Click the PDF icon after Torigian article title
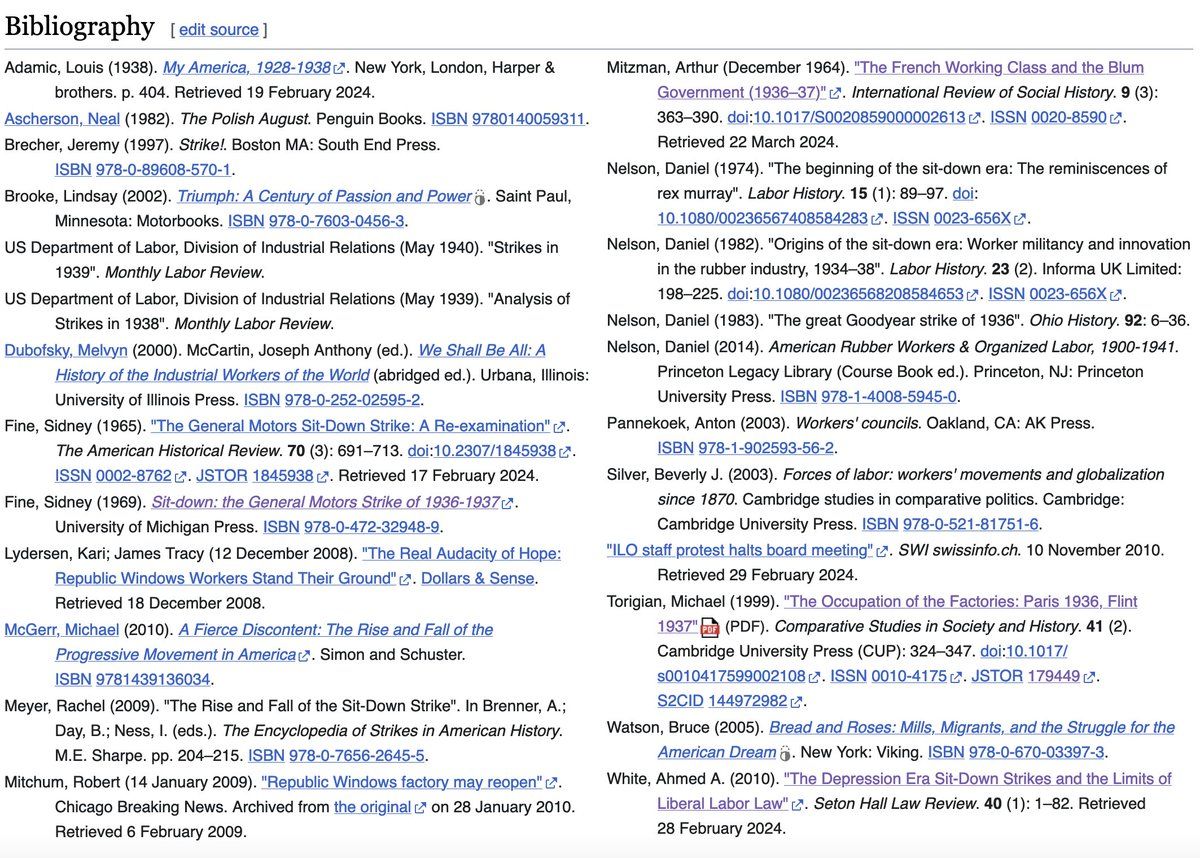 [x=709, y=627]
